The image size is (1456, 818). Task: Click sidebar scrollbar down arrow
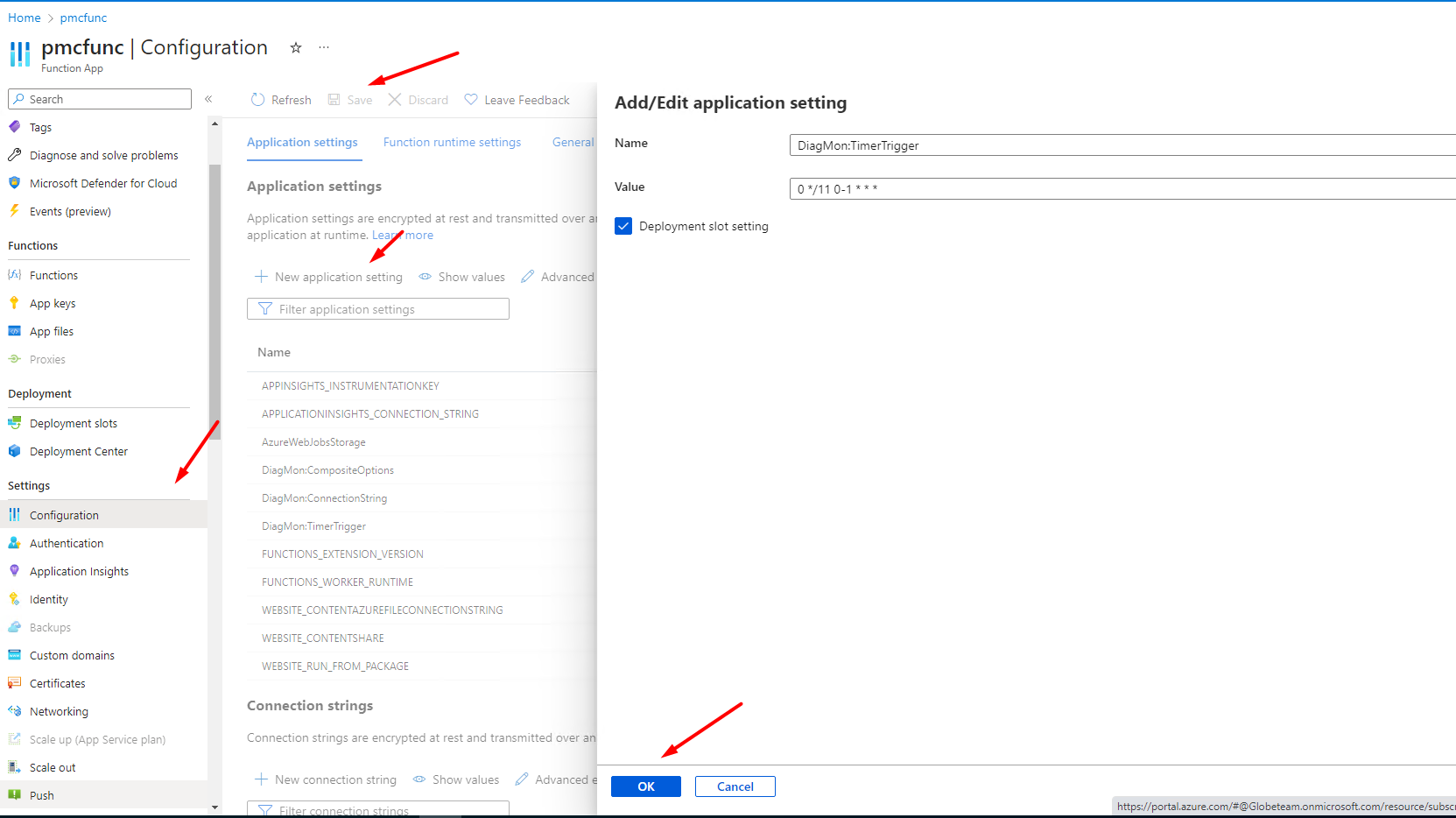pyautogui.click(x=215, y=807)
